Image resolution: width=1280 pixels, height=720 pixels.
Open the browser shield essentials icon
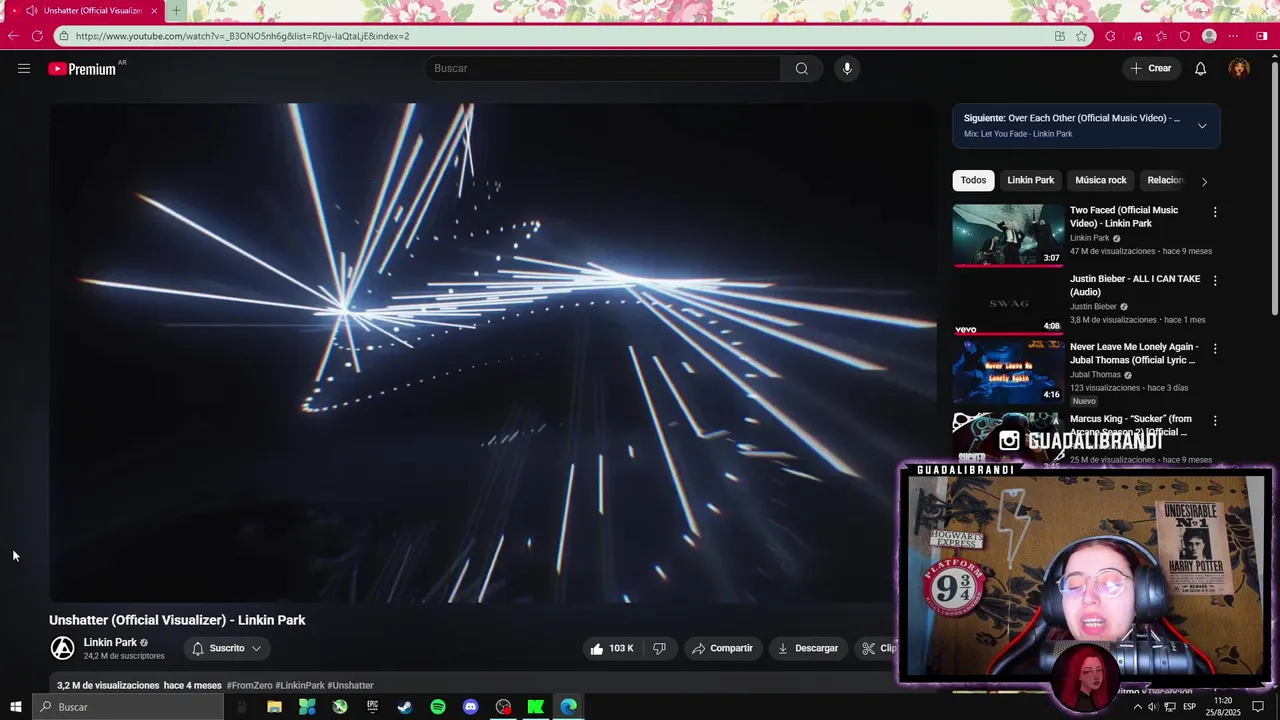(1185, 36)
